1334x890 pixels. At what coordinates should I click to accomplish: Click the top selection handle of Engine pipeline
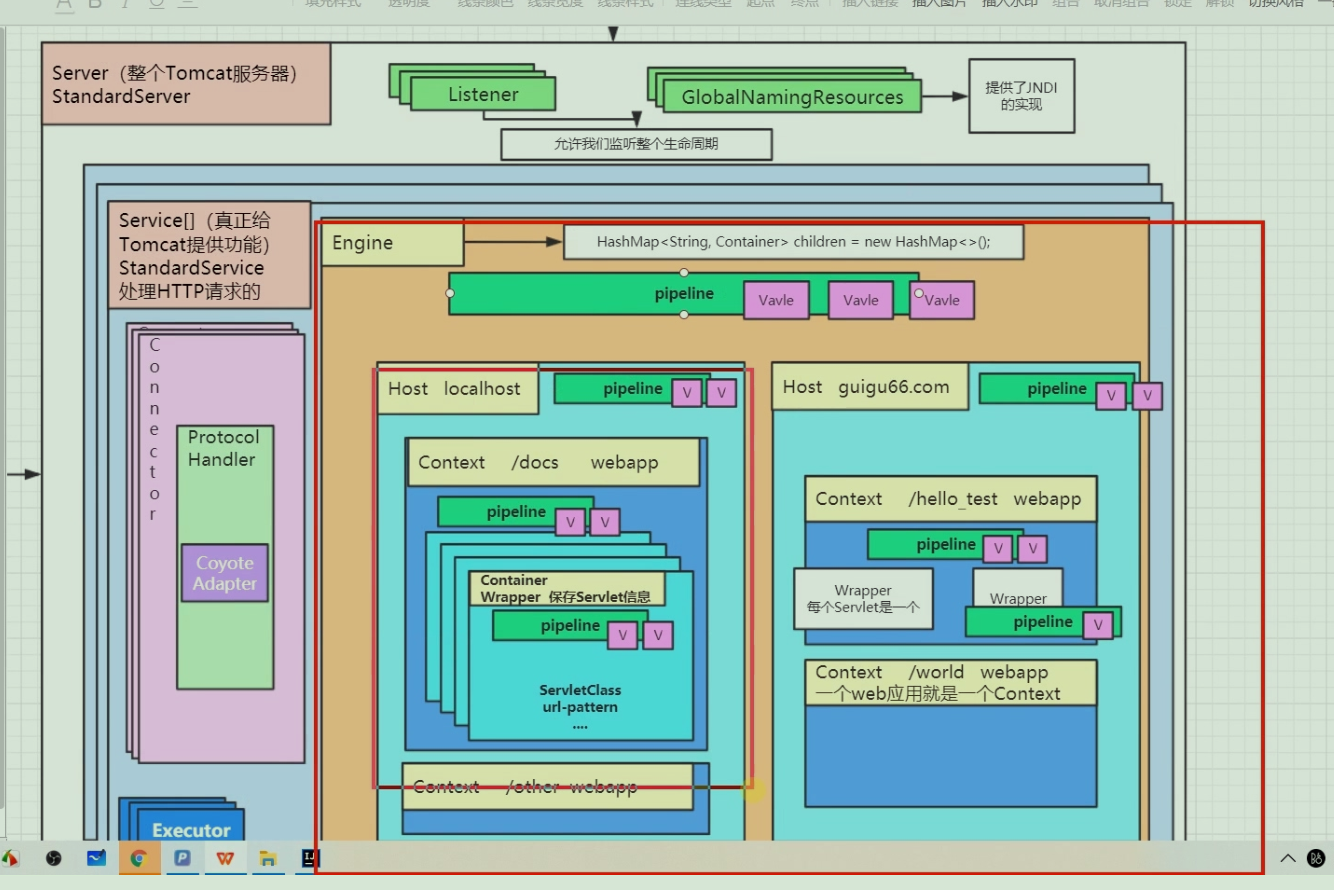click(684, 272)
